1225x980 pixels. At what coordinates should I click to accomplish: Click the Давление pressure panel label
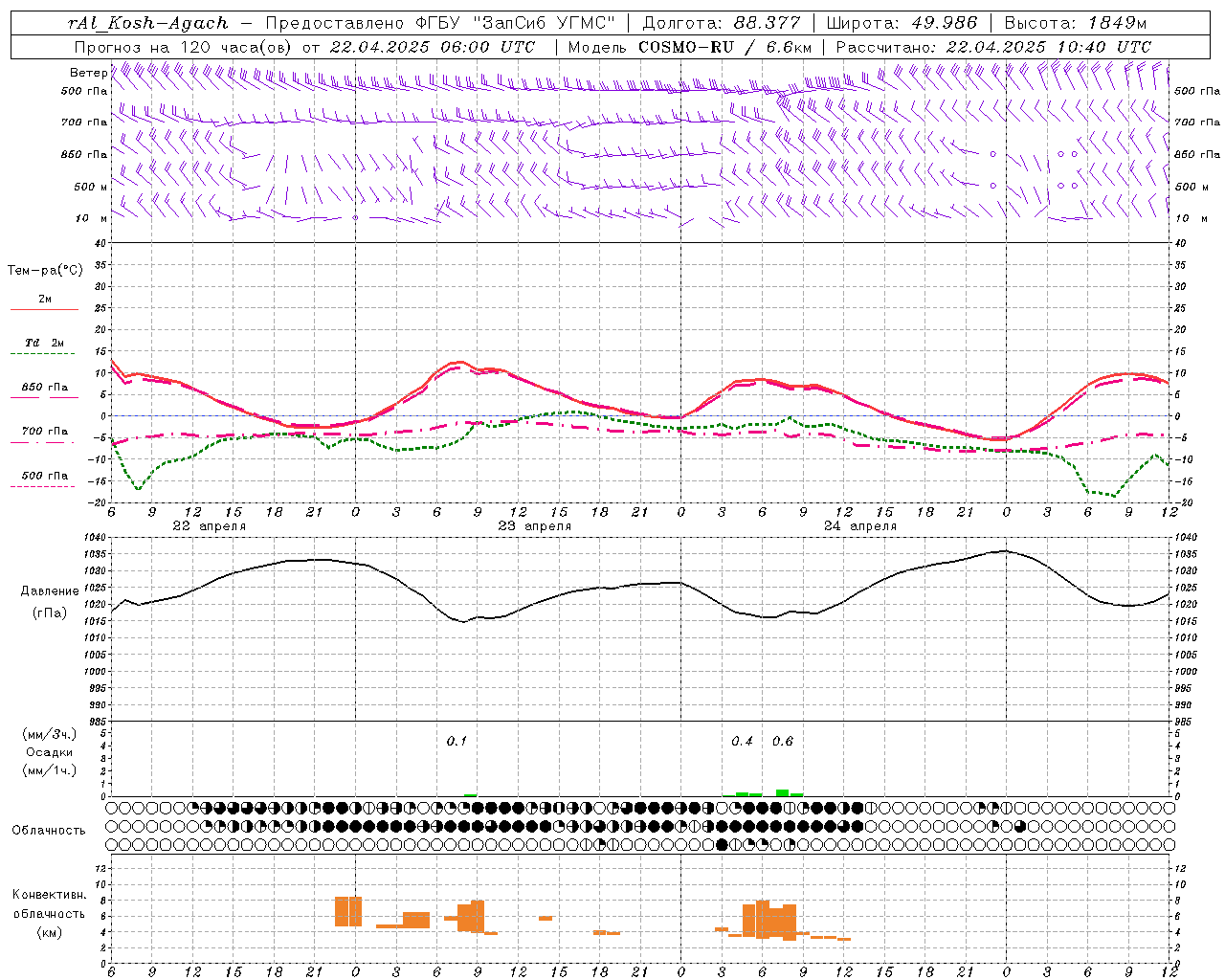50,591
